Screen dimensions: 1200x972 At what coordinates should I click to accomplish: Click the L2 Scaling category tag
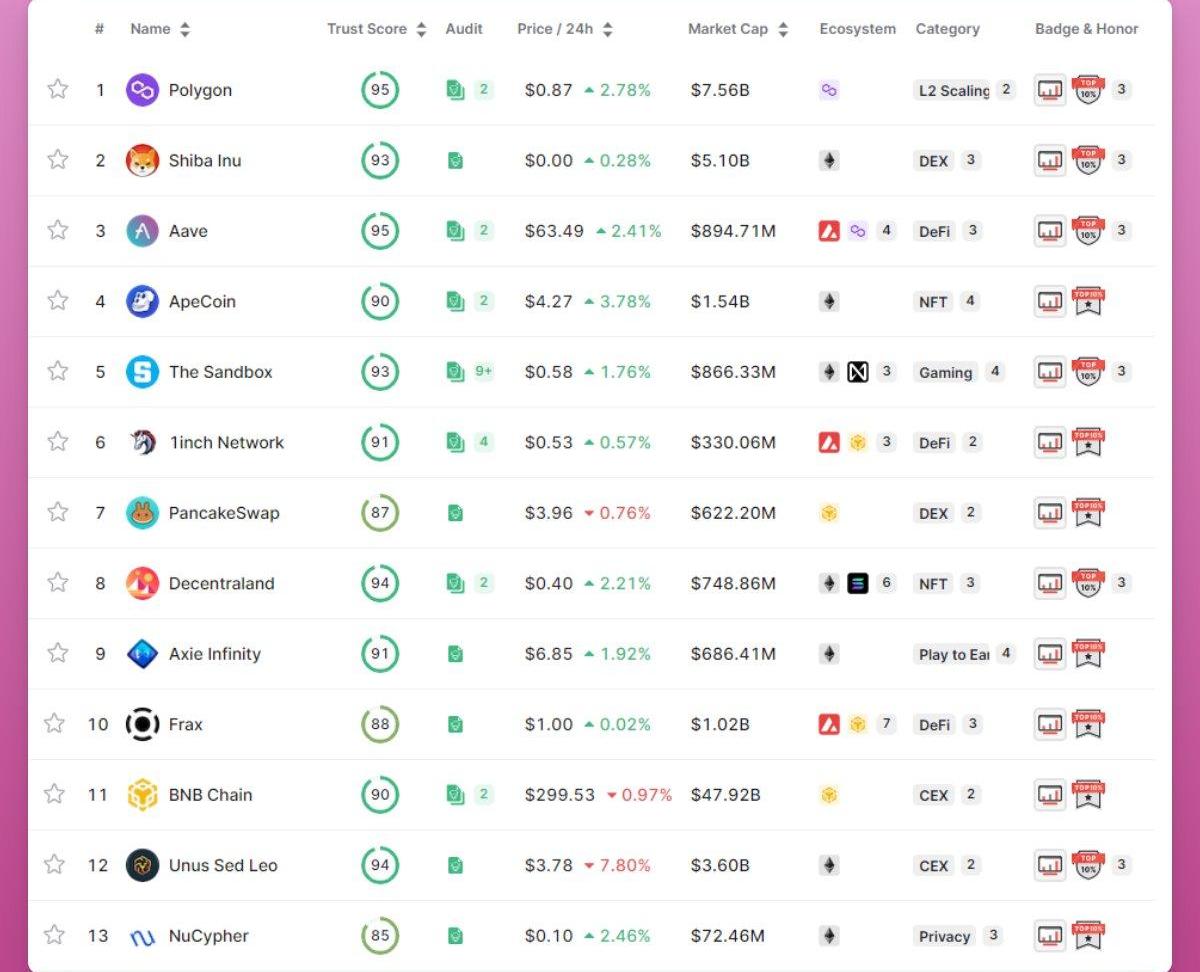pyautogui.click(x=953, y=90)
